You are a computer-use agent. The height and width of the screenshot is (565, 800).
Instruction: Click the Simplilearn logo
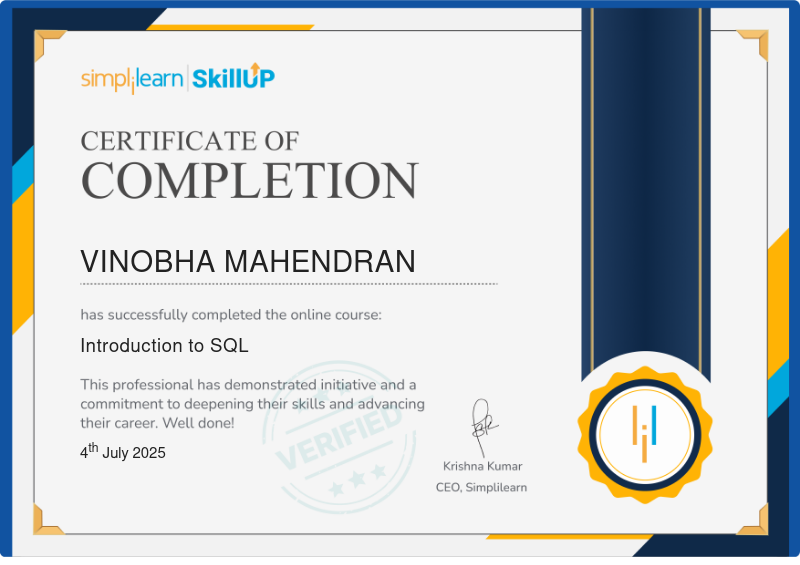tap(131, 79)
